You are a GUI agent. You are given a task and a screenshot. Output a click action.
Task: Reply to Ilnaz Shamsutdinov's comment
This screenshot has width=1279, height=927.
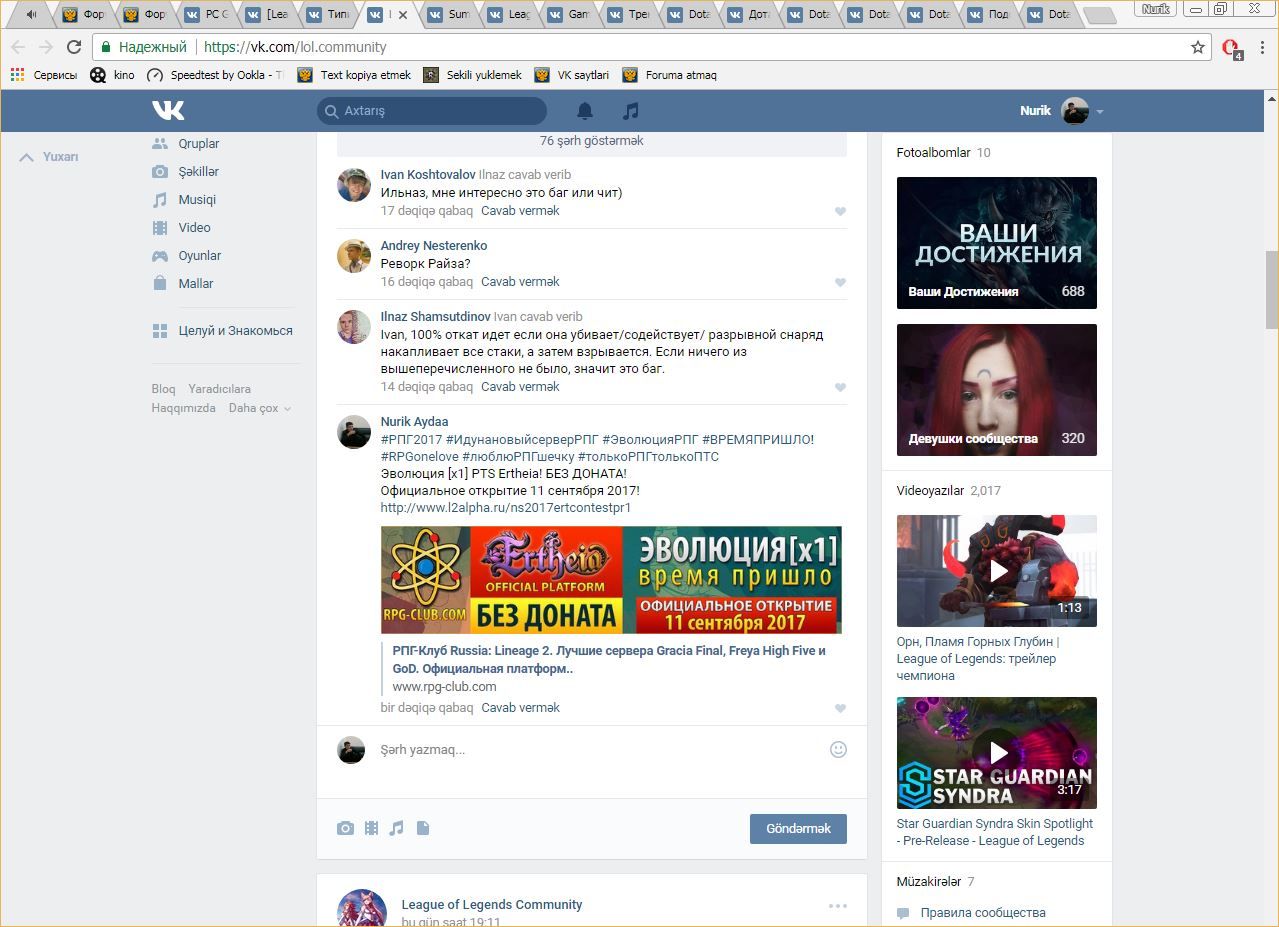click(x=520, y=387)
